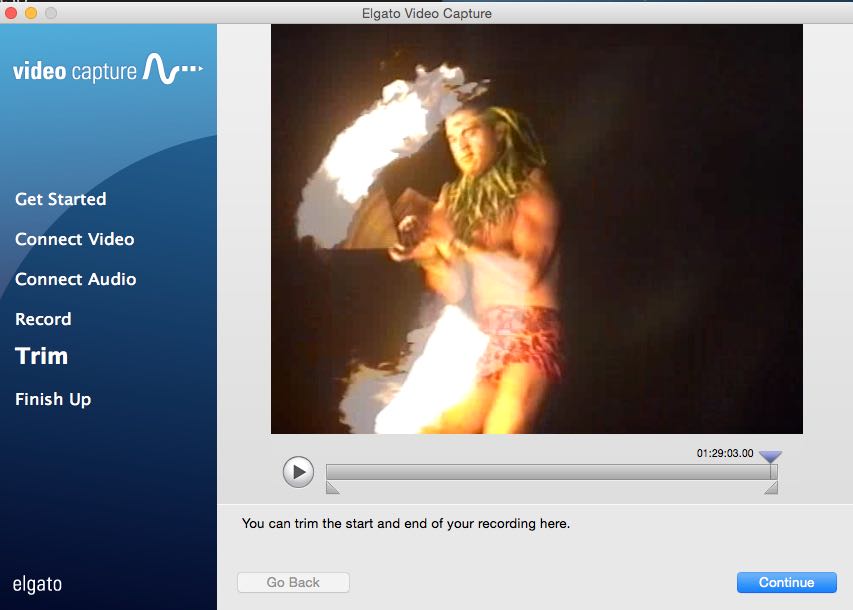The height and width of the screenshot is (610, 853).
Task: Select the trim start handle
Action: click(x=332, y=488)
